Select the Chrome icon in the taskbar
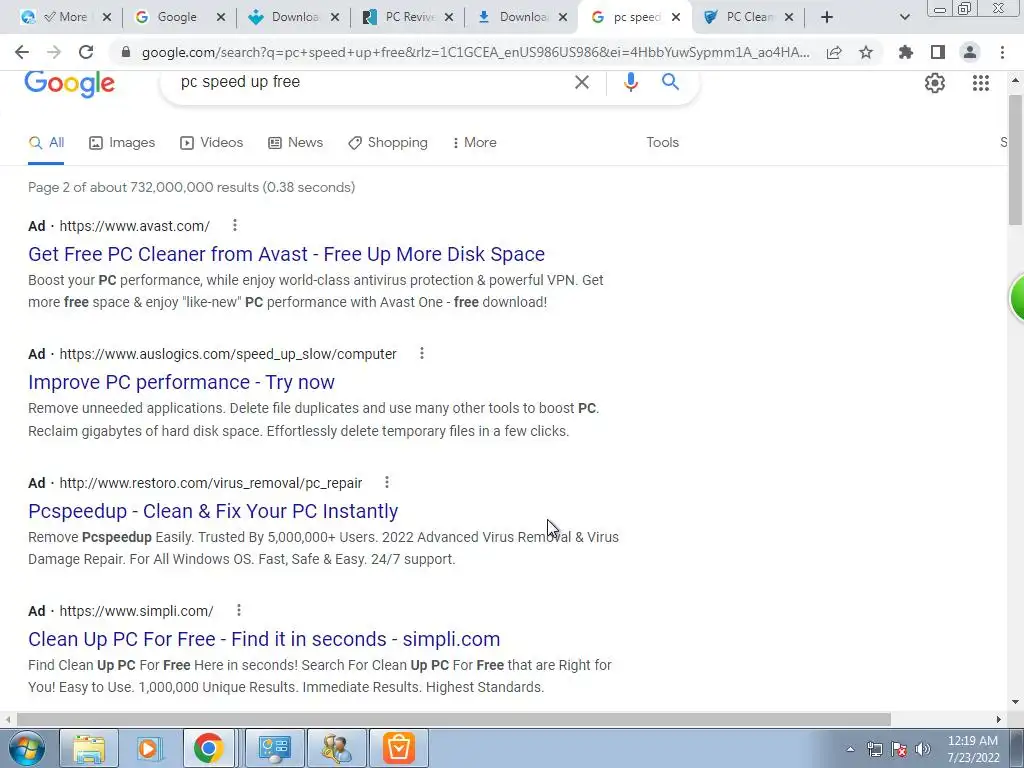 (x=208, y=748)
